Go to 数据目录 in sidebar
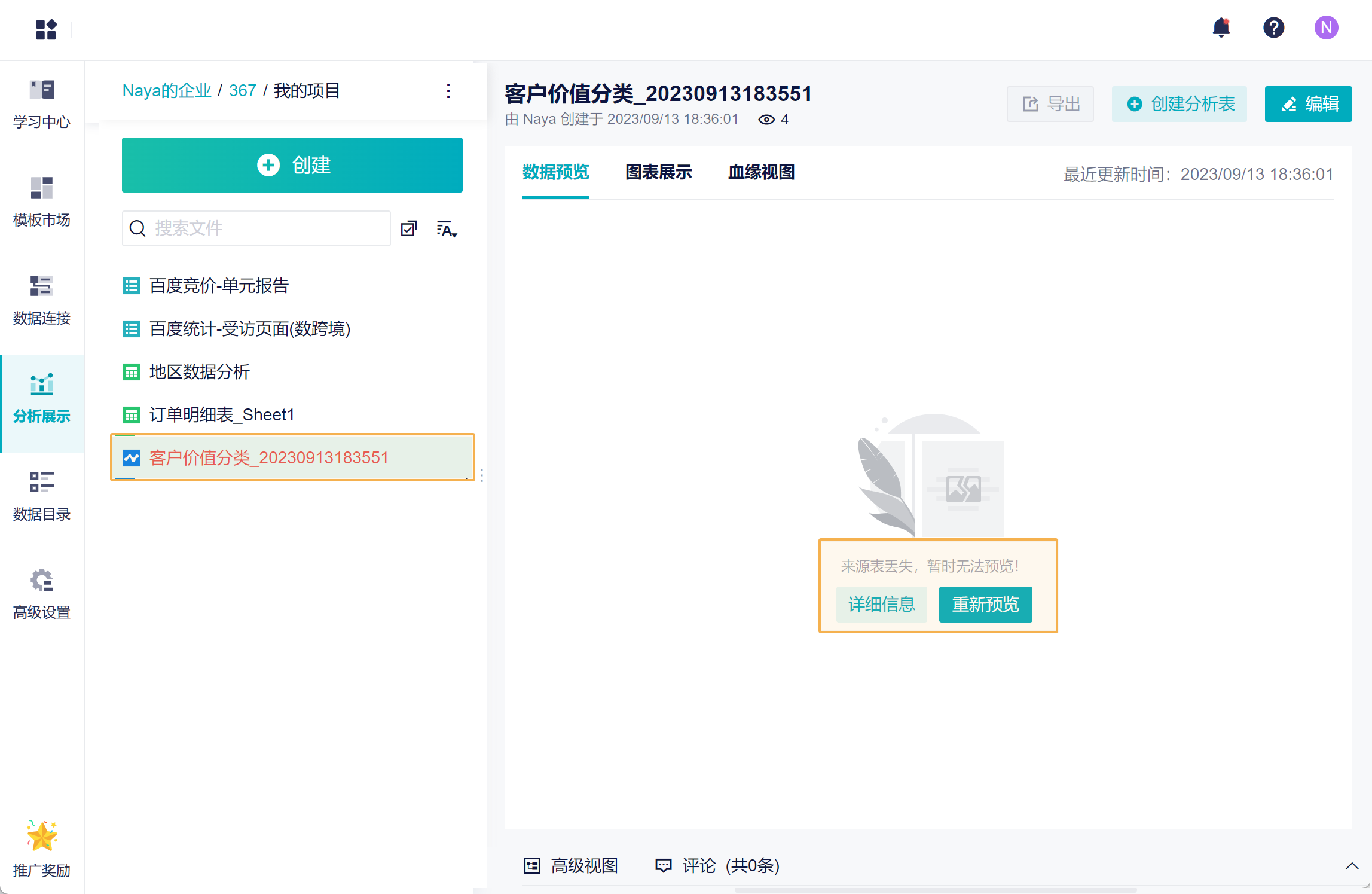 (x=42, y=497)
